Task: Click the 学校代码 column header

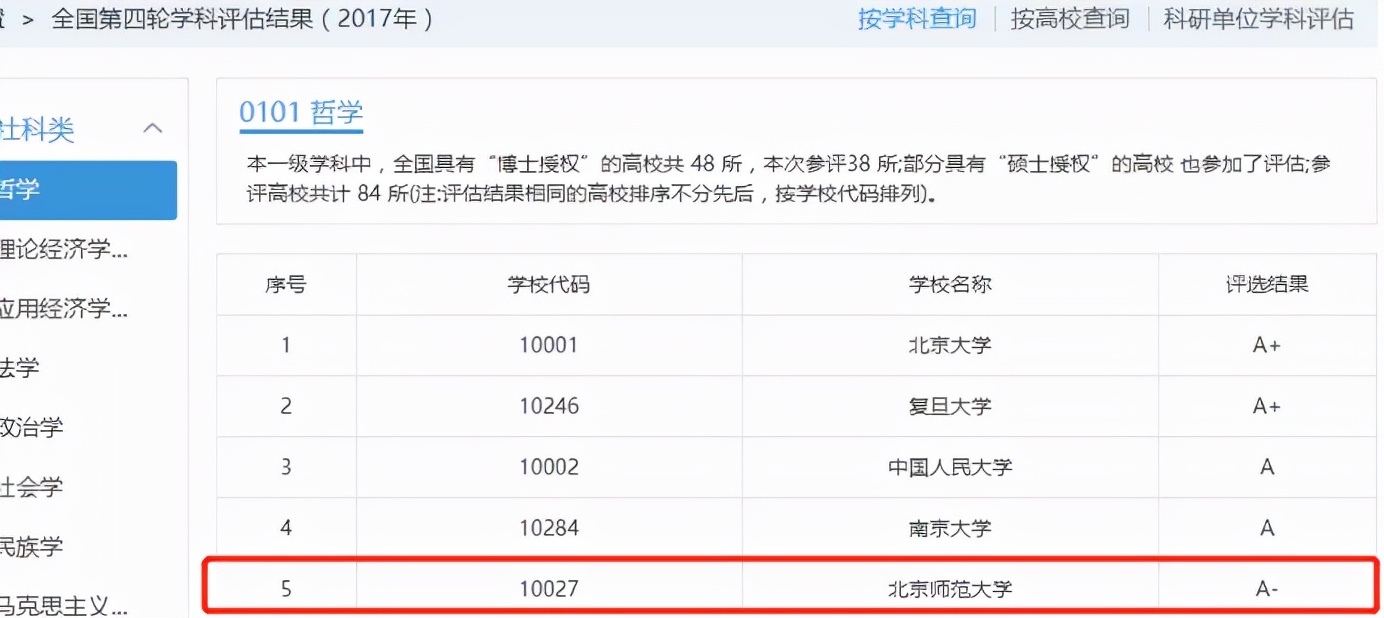Action: pos(548,284)
